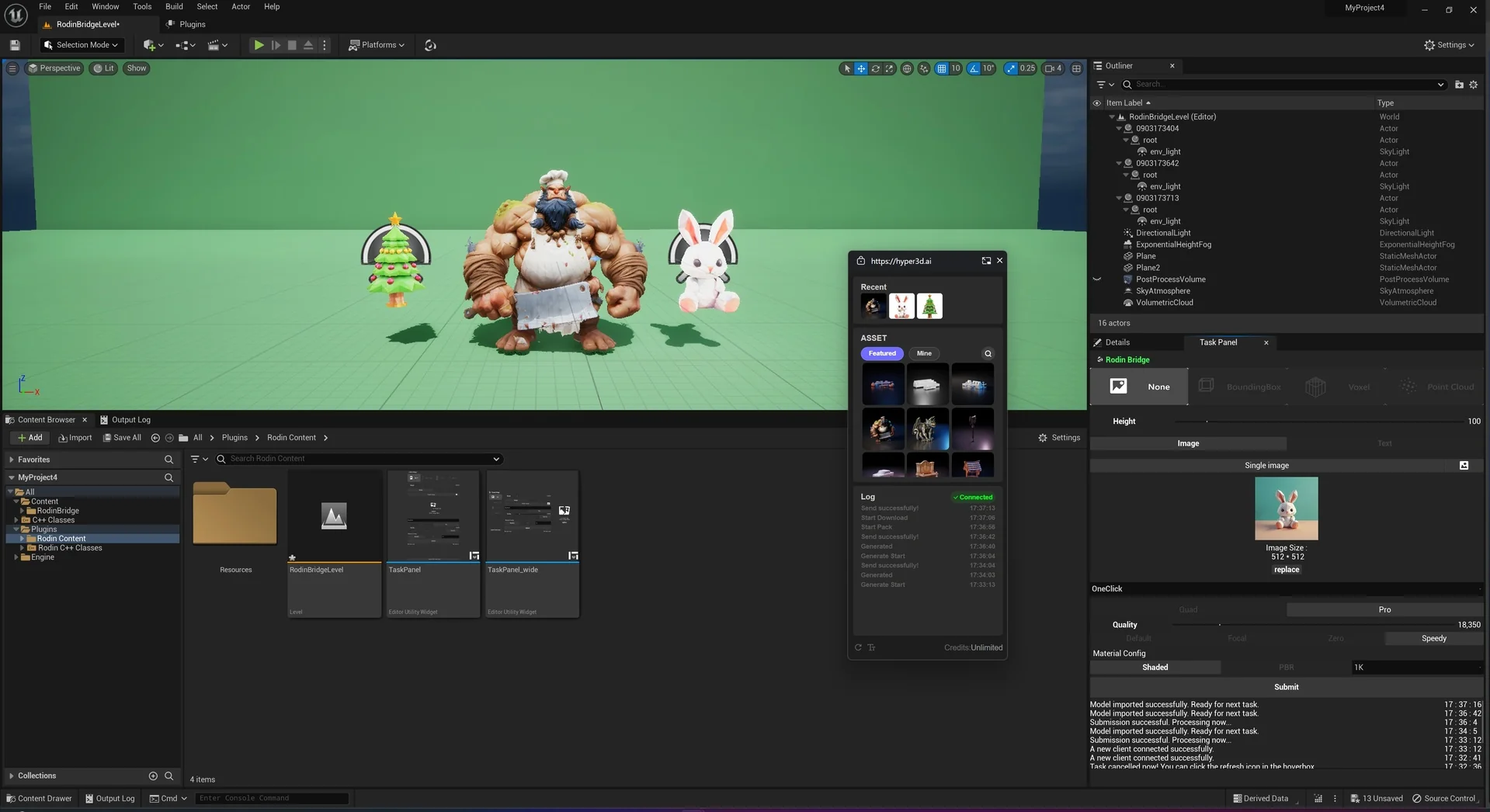Switch to the Details tab
The image size is (1490, 812).
click(x=1117, y=342)
